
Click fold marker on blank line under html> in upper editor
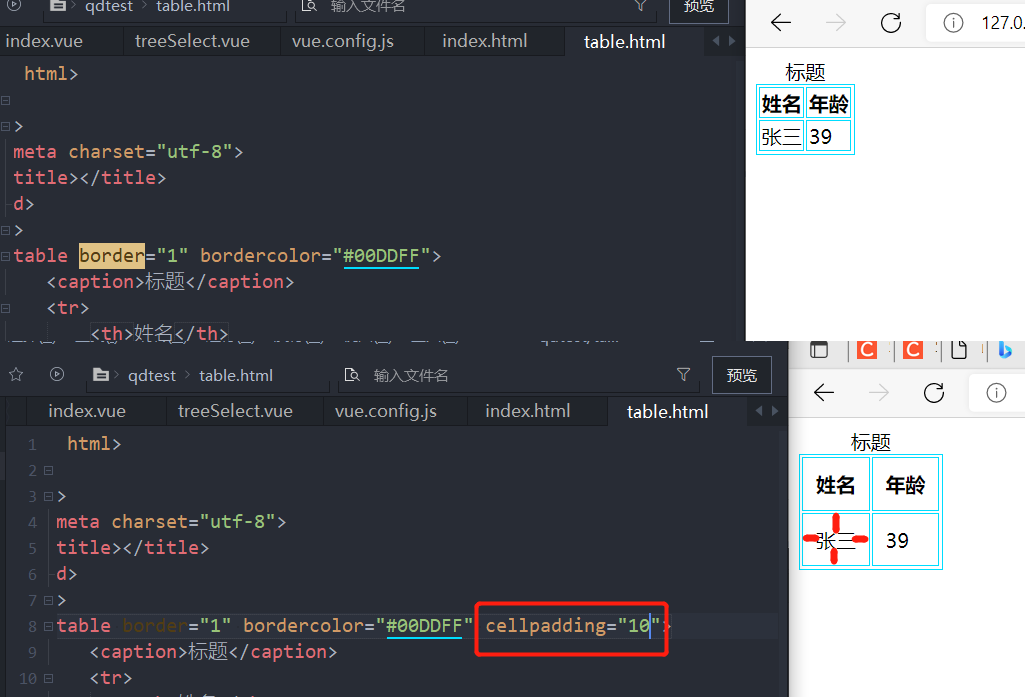coord(5,100)
